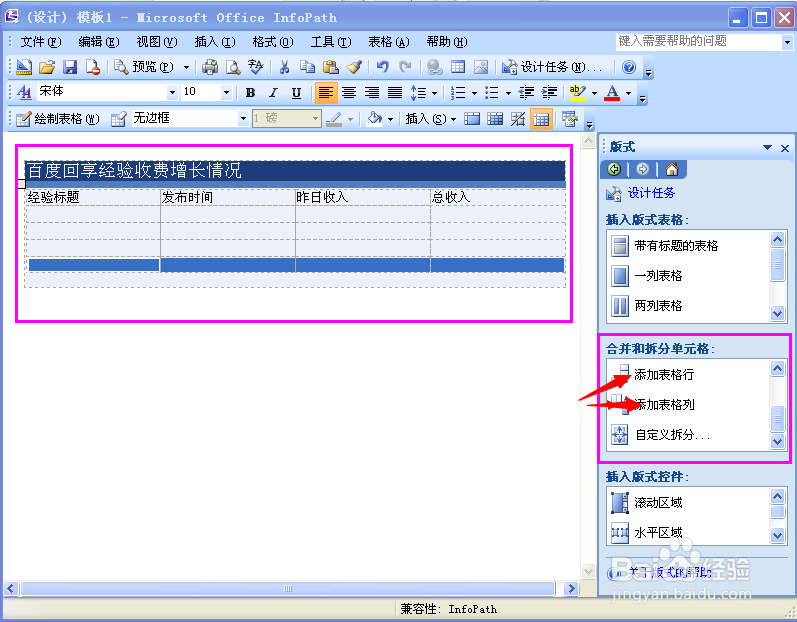Click the Print icon in the toolbar
This screenshot has height=622, width=797.
point(209,67)
